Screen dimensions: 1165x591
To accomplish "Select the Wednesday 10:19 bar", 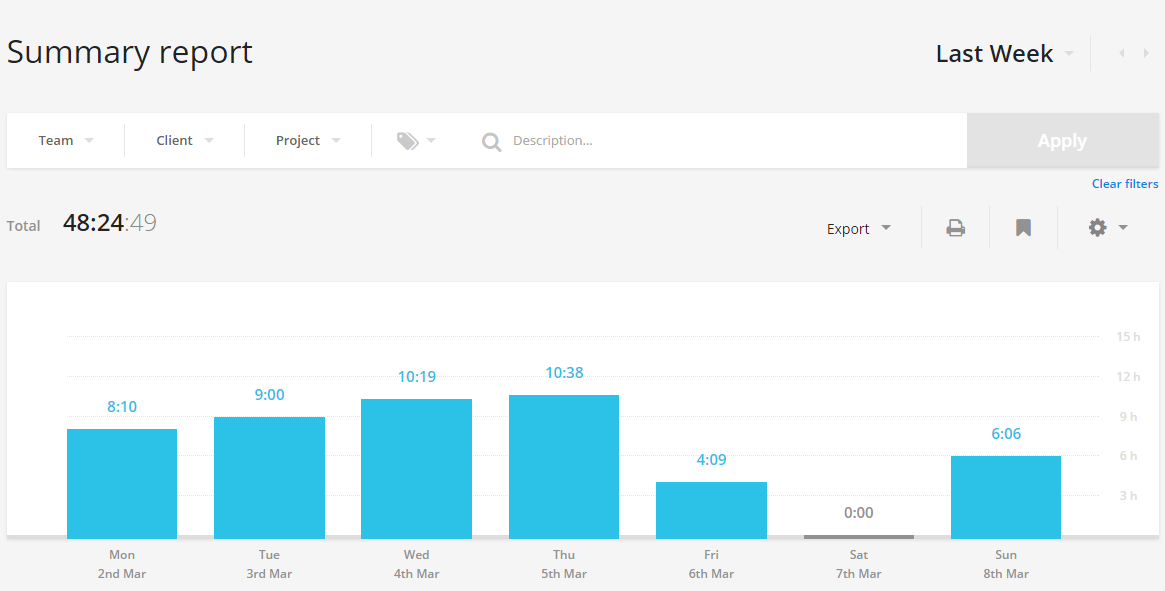I will pyautogui.click(x=416, y=469).
